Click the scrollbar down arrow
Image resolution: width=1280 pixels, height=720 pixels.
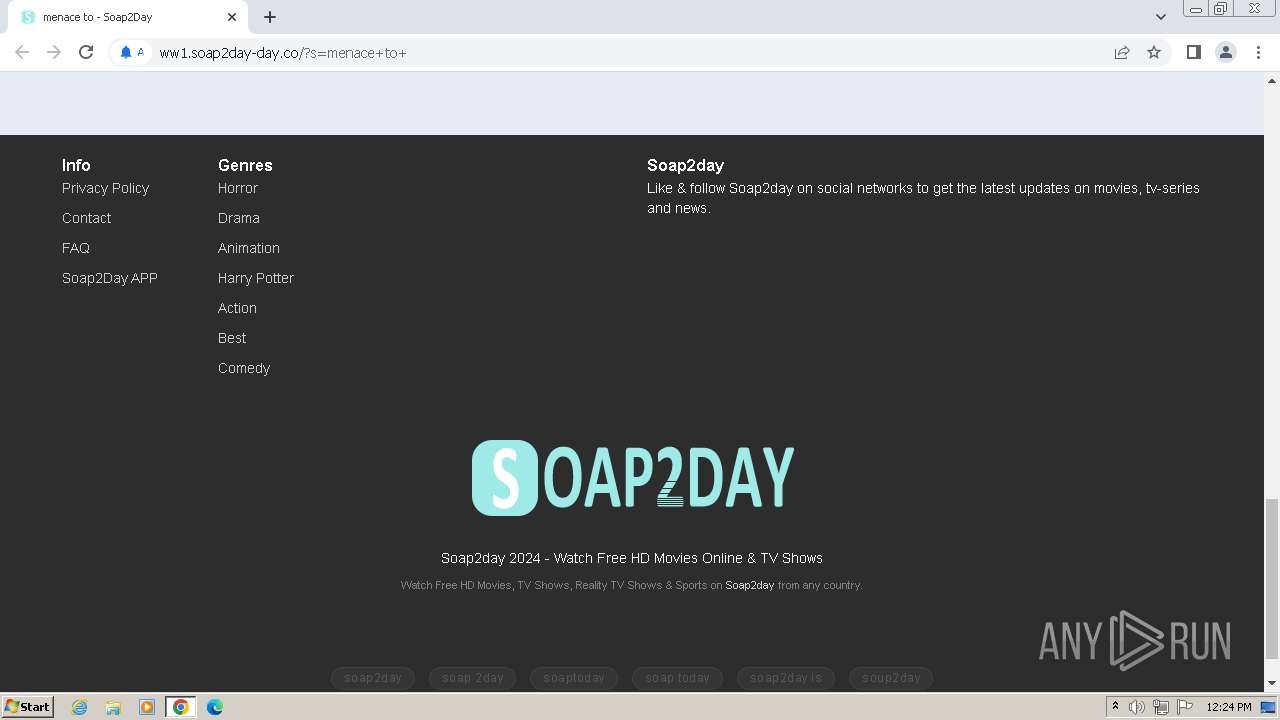tap(1272, 683)
